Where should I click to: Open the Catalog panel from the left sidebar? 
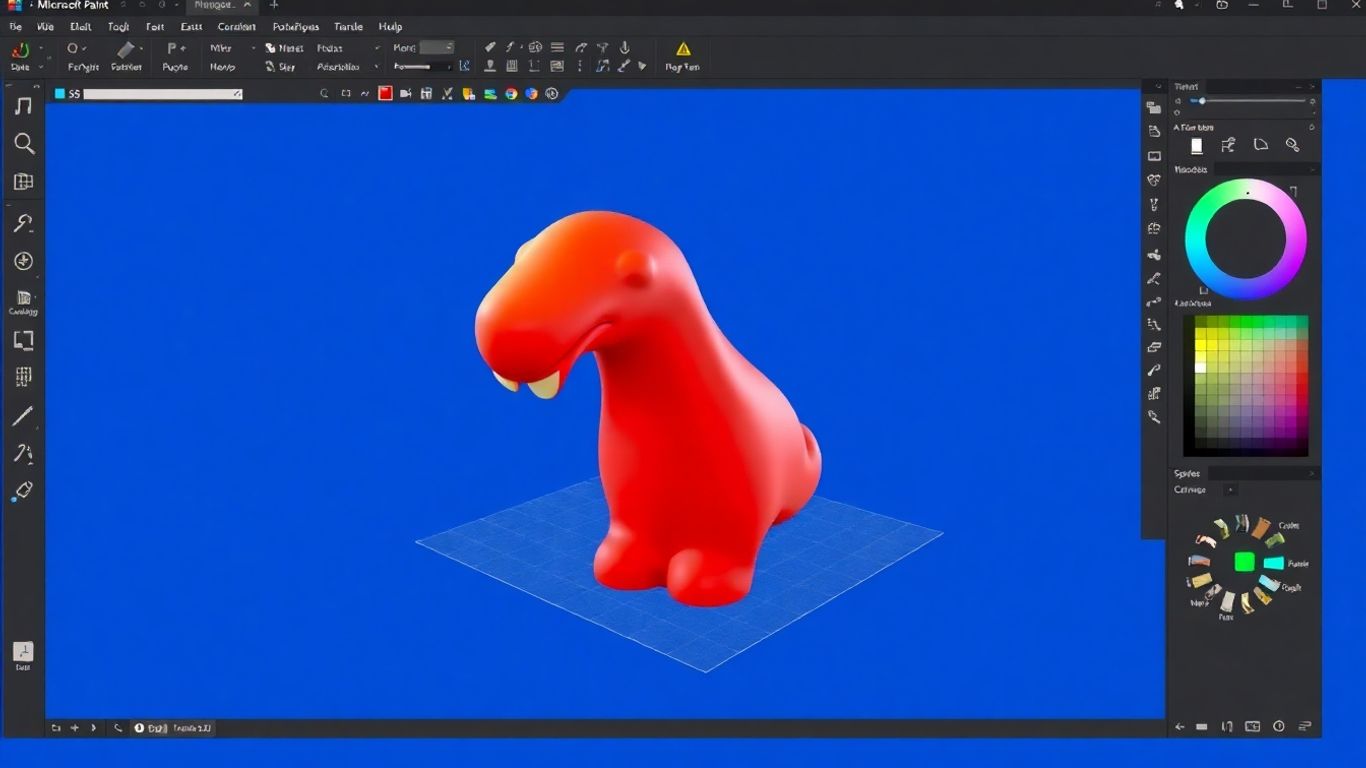pyautogui.click(x=22, y=299)
